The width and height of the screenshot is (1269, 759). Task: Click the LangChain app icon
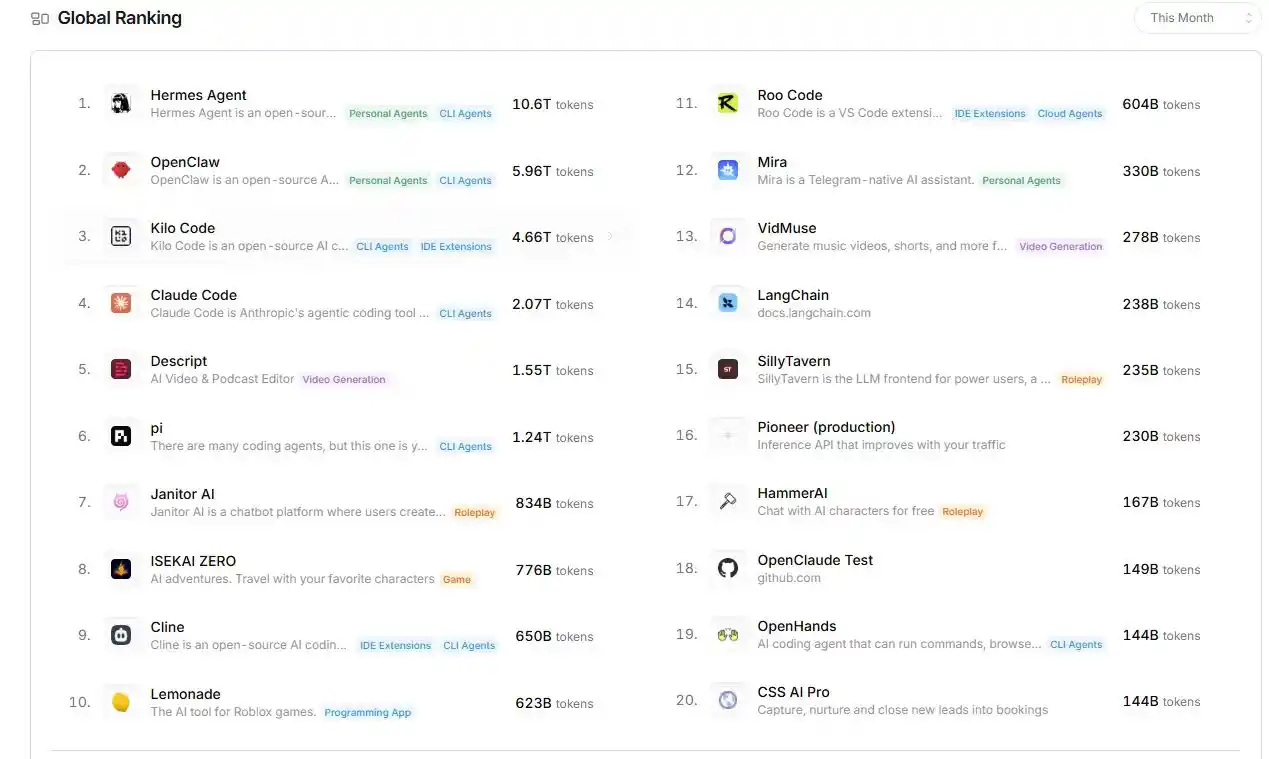click(728, 304)
